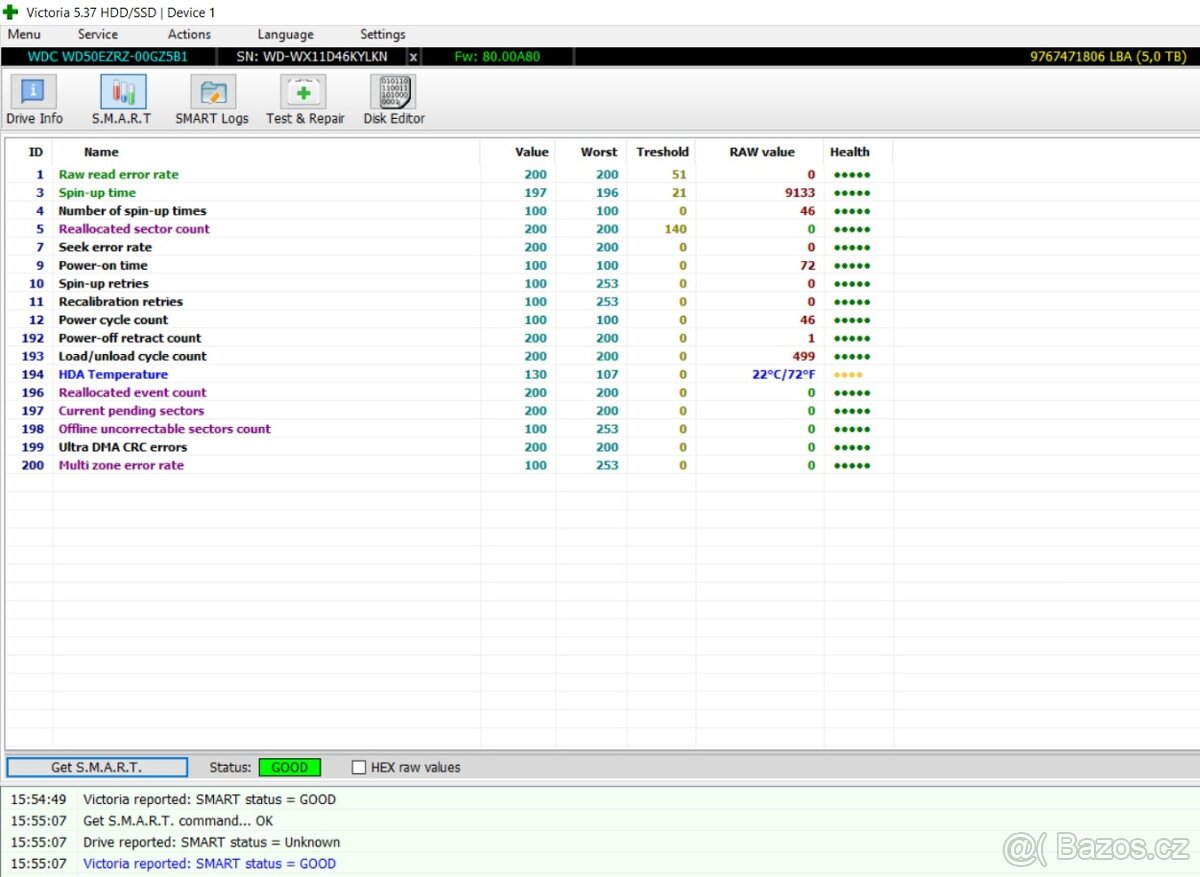Screen dimensions: 1200x877
Task: Open the Settings menu
Action: 383,34
